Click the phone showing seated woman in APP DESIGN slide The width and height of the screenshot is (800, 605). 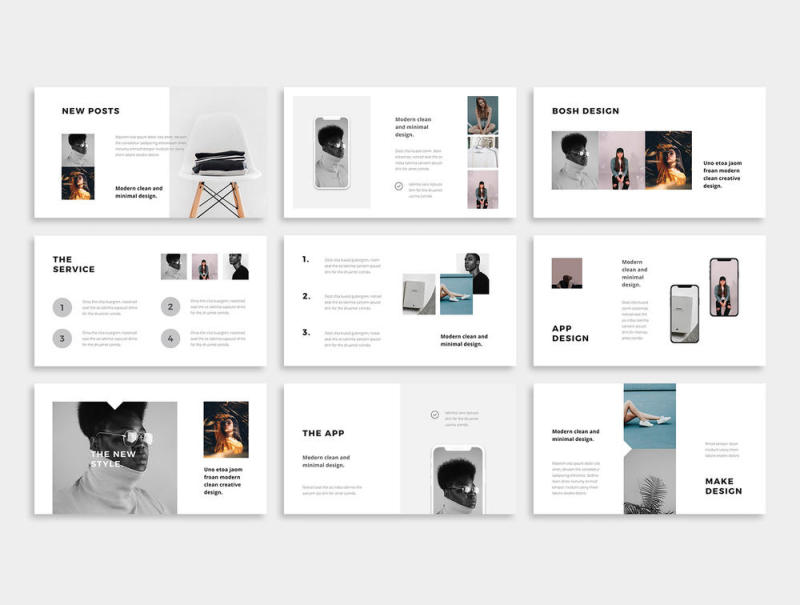723,288
